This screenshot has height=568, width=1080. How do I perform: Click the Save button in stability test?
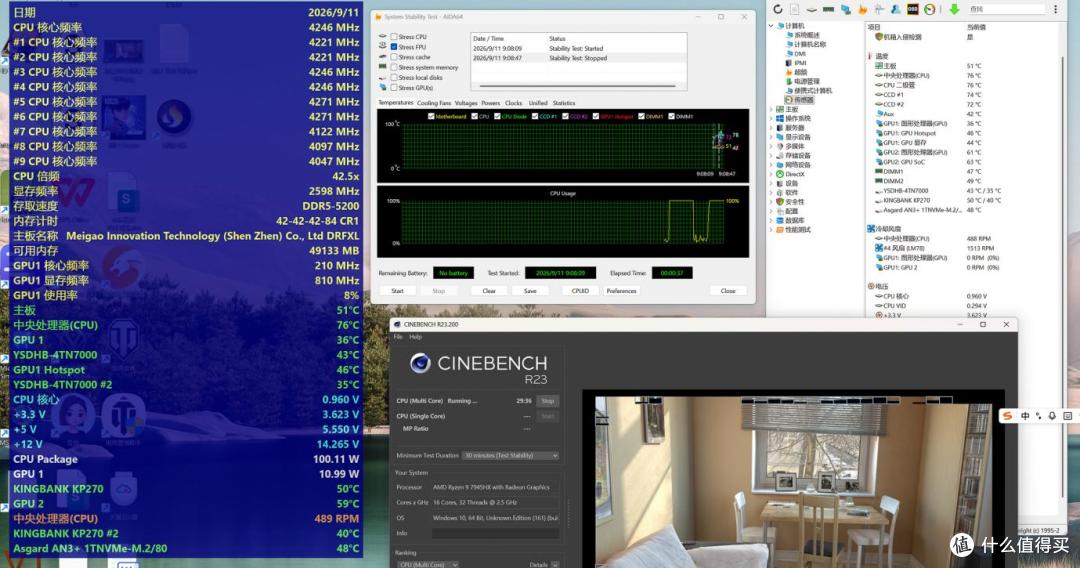click(530, 291)
